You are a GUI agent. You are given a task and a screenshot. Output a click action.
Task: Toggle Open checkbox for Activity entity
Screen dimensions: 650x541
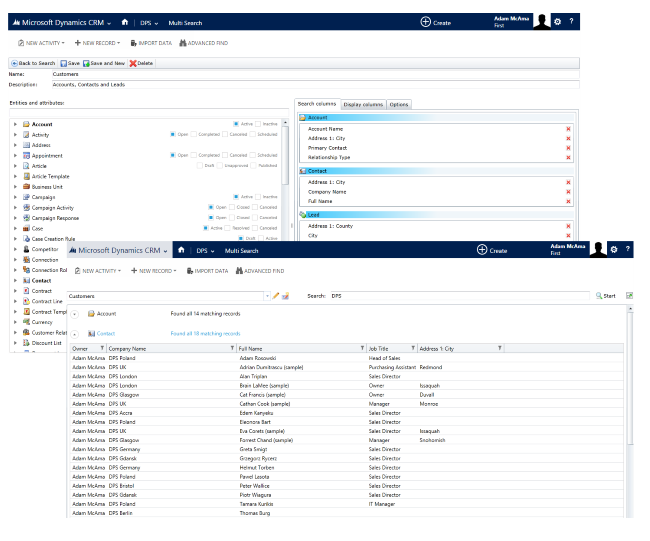click(172, 134)
